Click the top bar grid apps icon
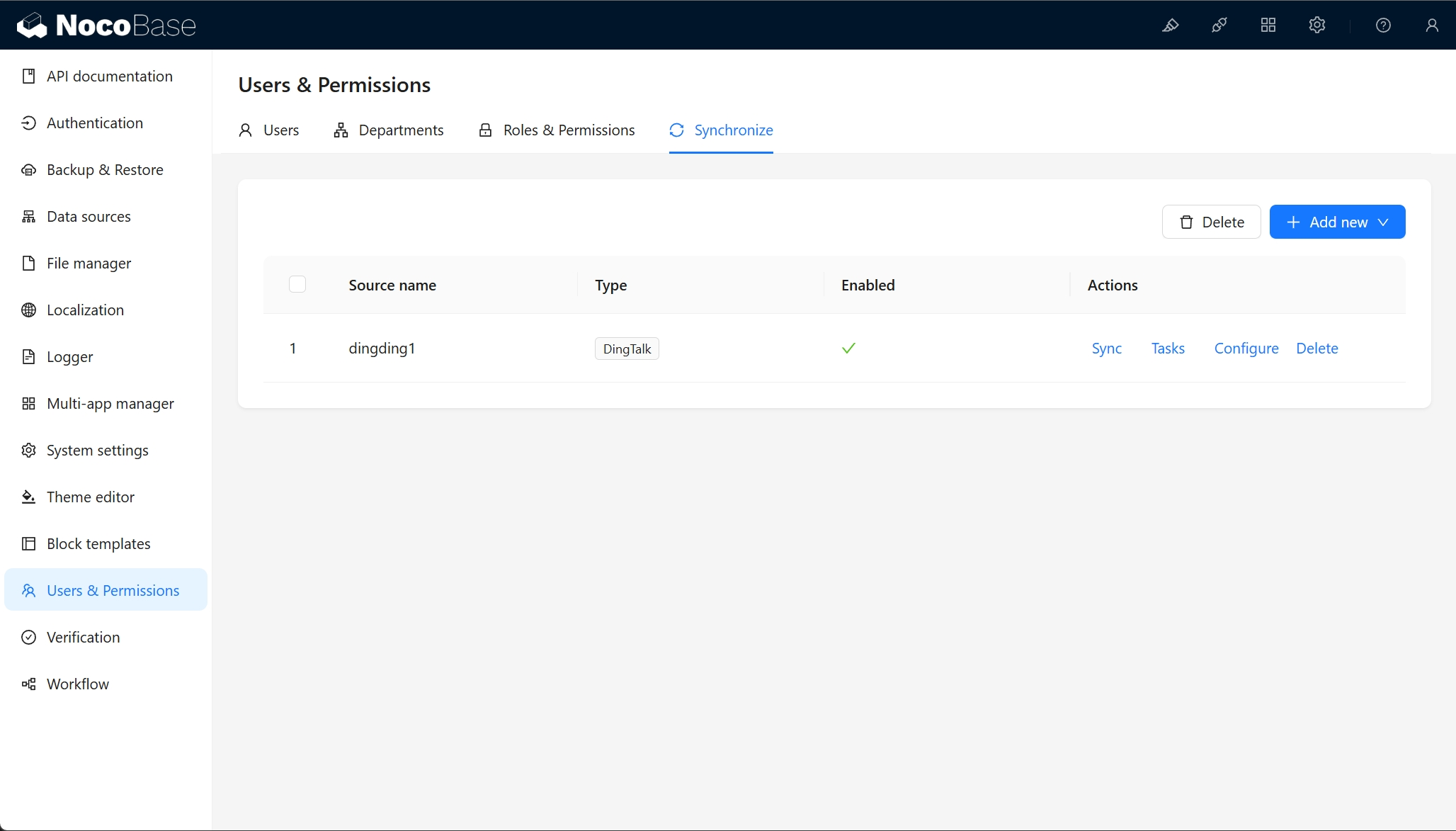Image resolution: width=1456 pixels, height=831 pixels. [1268, 26]
